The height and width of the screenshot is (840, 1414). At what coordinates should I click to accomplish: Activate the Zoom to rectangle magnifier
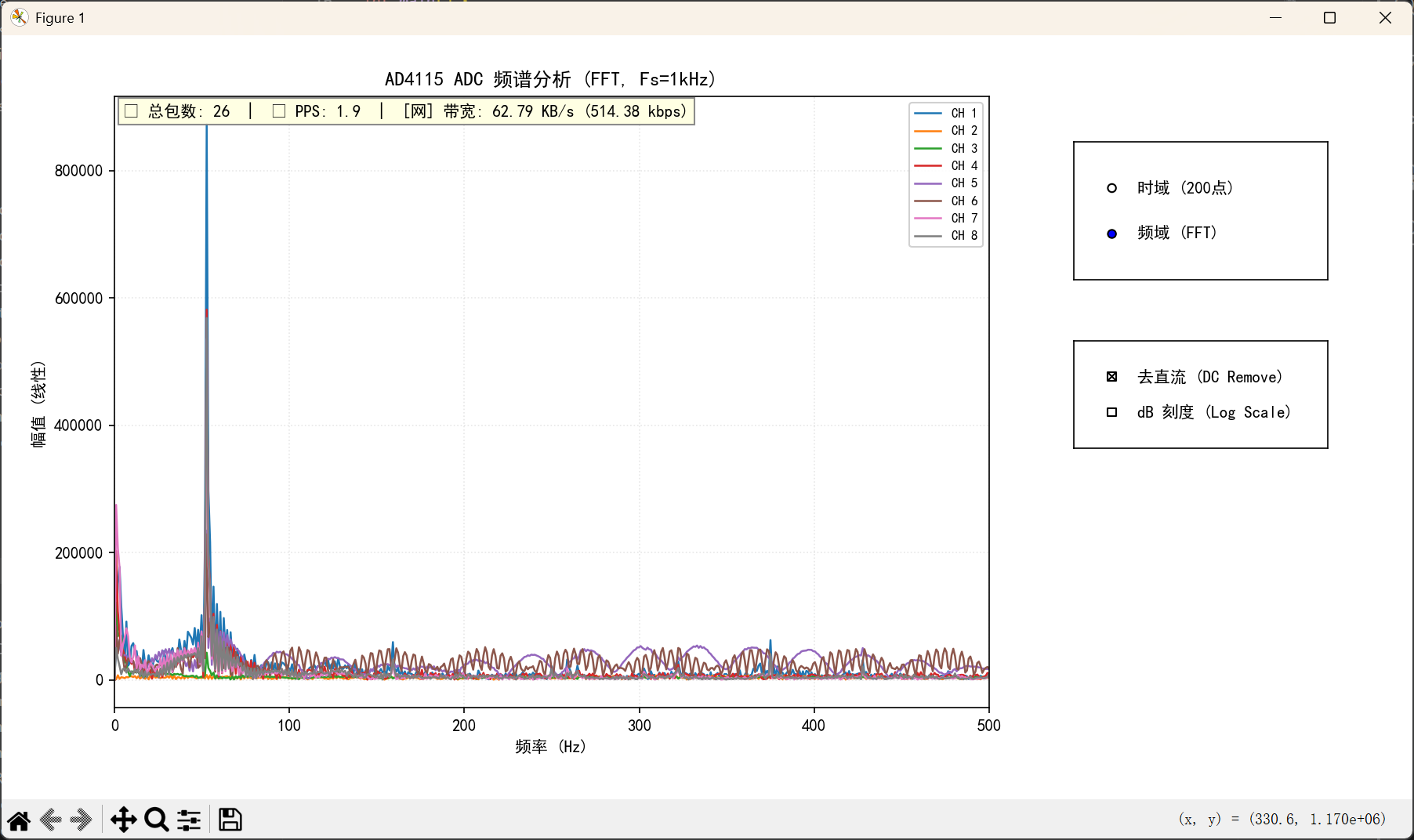click(x=157, y=820)
